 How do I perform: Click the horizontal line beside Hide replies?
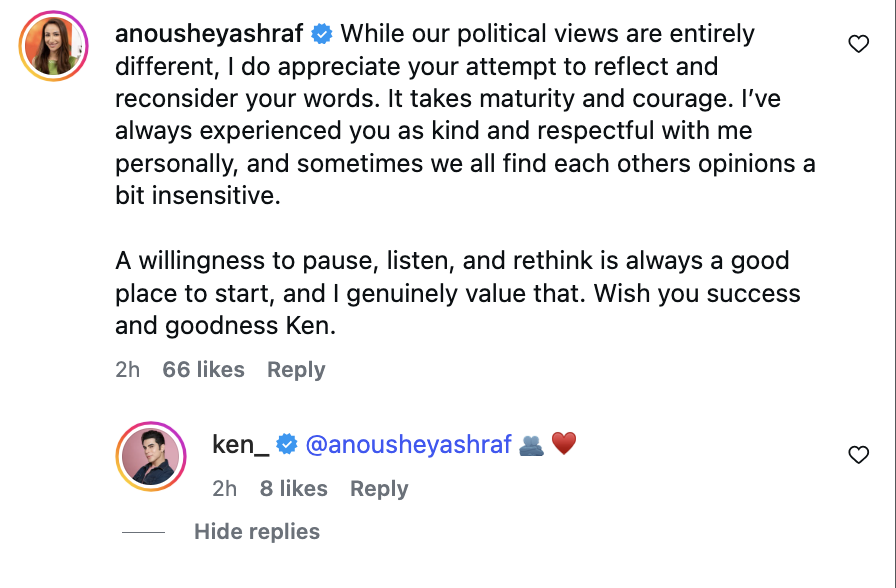point(143,532)
